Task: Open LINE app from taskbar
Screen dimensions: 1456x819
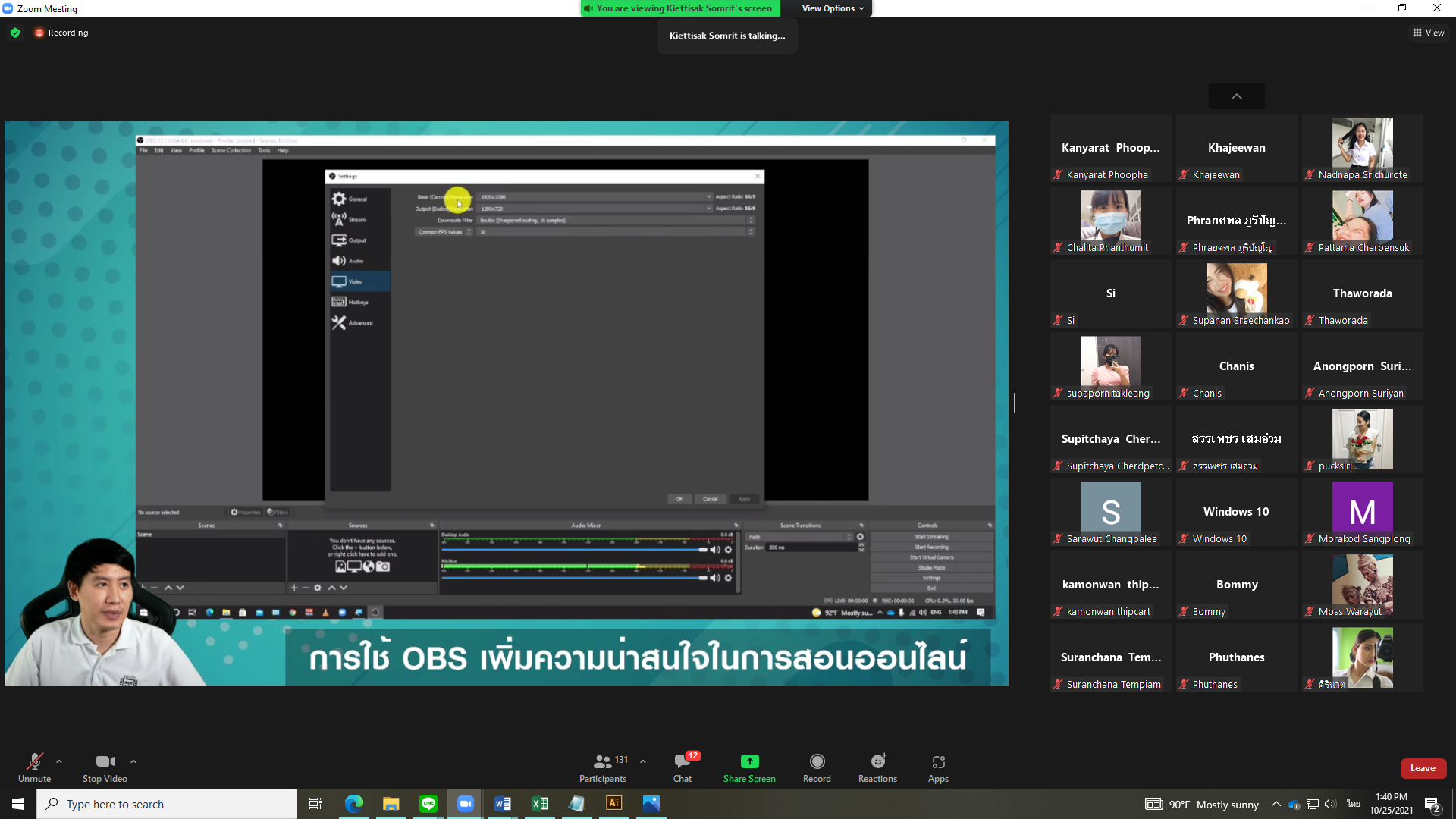Action: point(428,804)
